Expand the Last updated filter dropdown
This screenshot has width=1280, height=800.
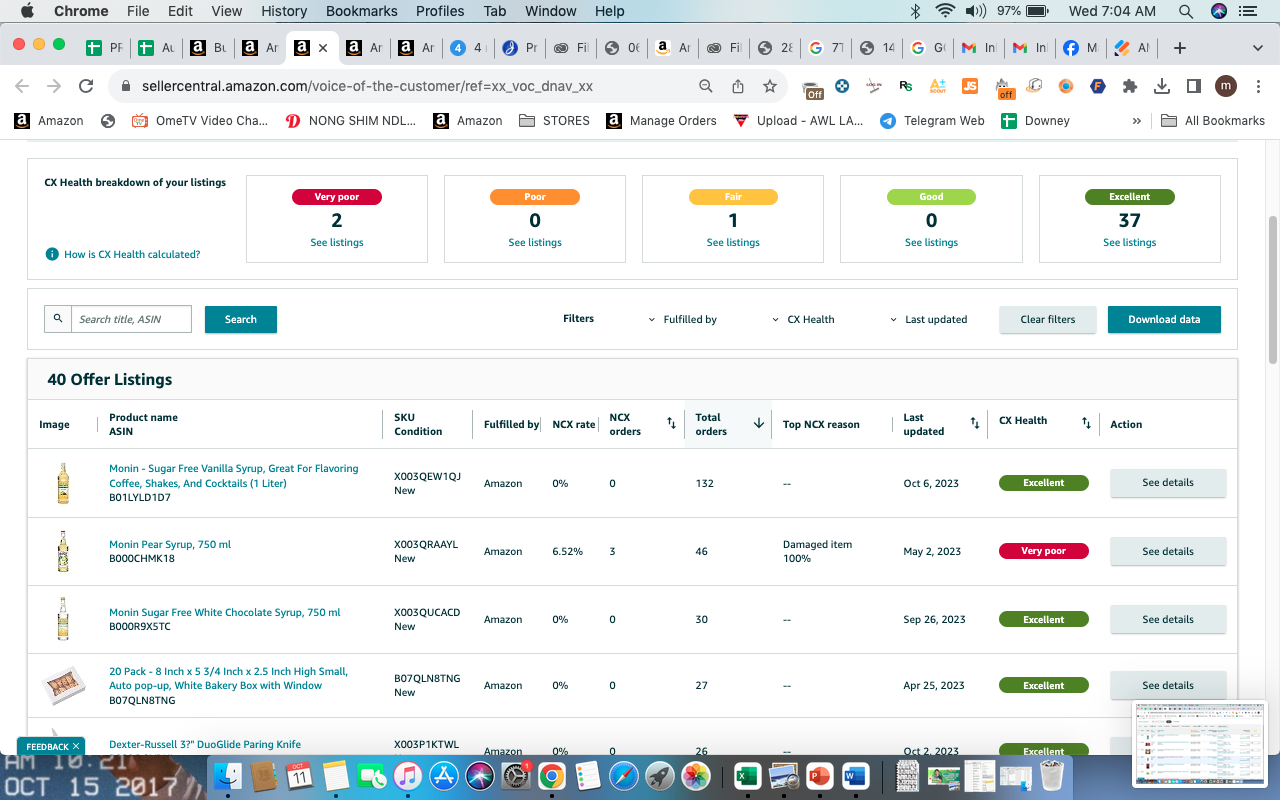tap(929, 319)
